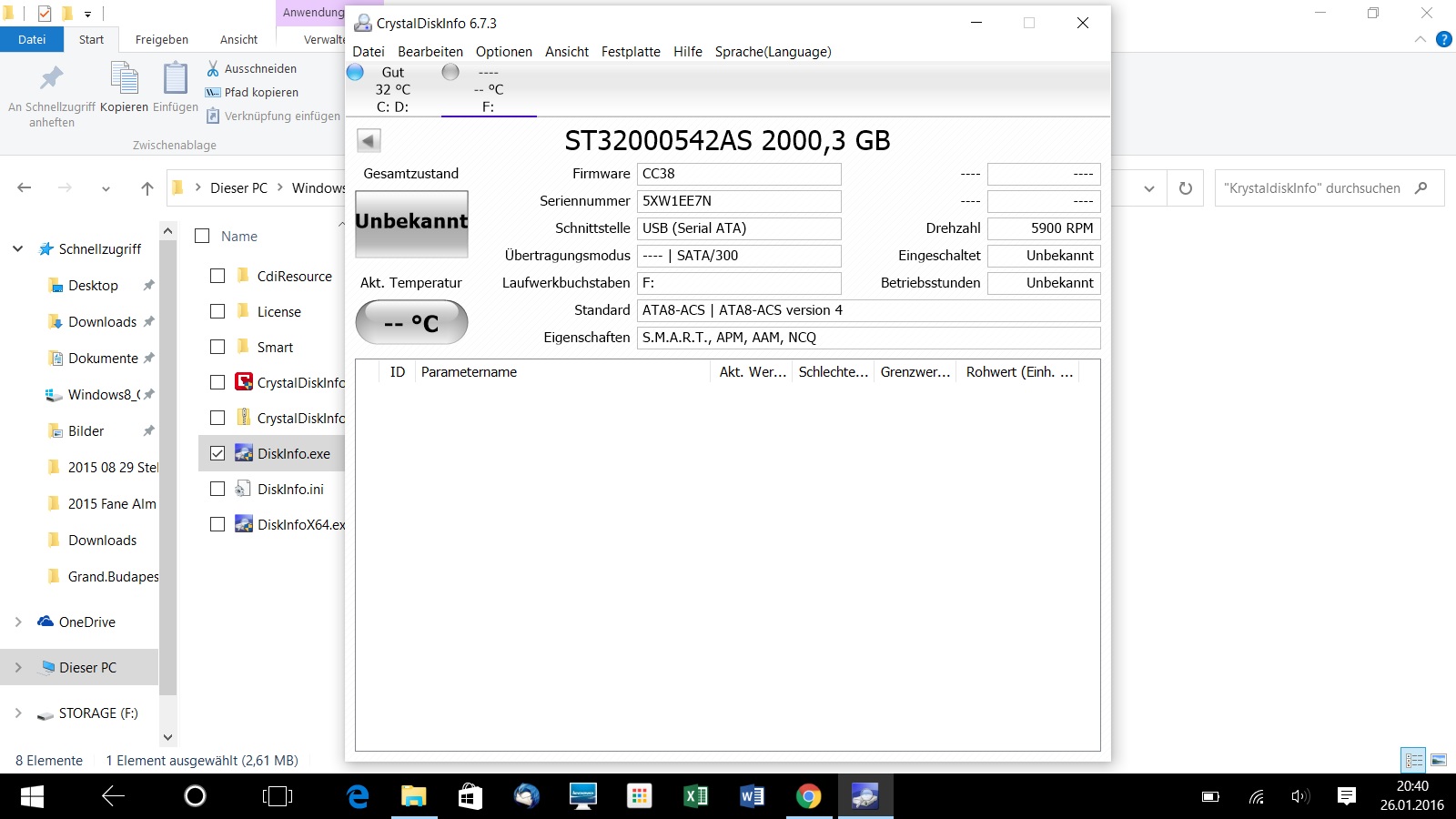Click the Unbekannt health status button

coord(411,224)
